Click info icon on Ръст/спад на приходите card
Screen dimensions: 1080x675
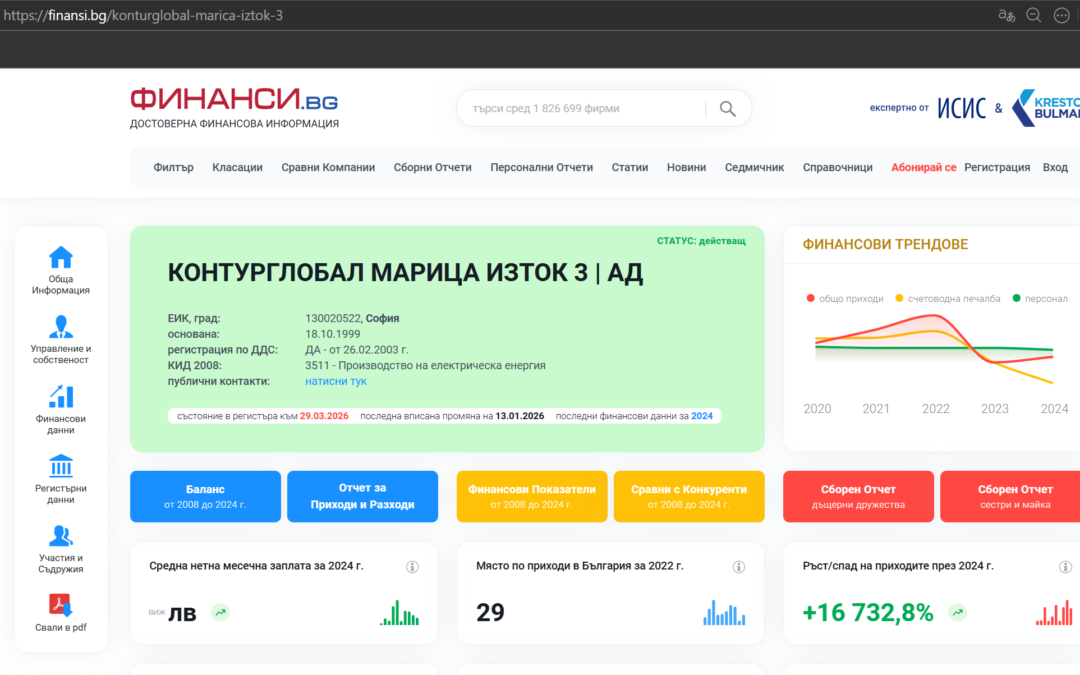1065,567
